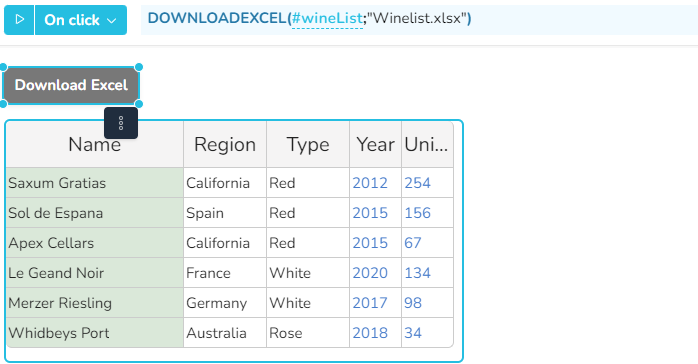Click the Whidbeys Port name cell
The height and width of the screenshot is (364, 698).
tap(94, 333)
